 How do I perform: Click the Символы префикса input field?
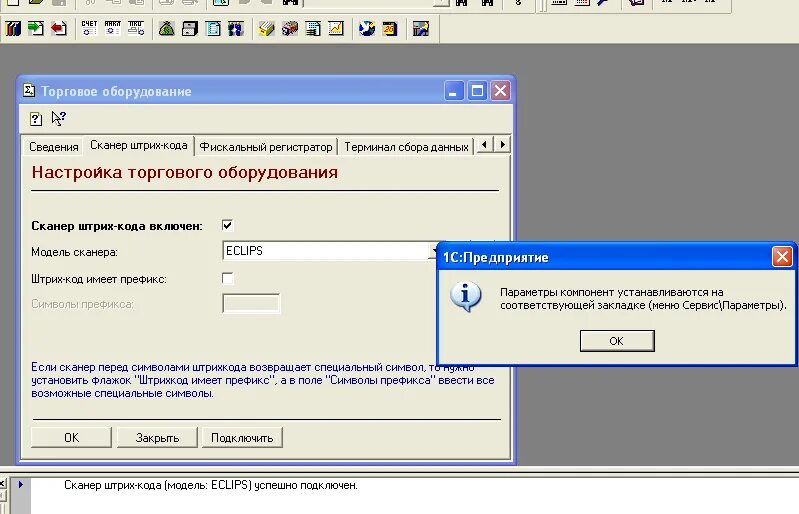[251, 304]
